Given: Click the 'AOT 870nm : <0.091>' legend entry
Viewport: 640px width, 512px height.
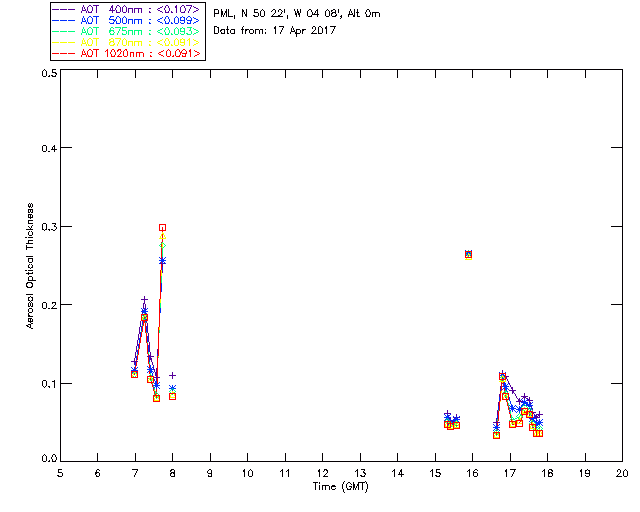Looking at the screenshot, I should pyautogui.click(x=127, y=42).
